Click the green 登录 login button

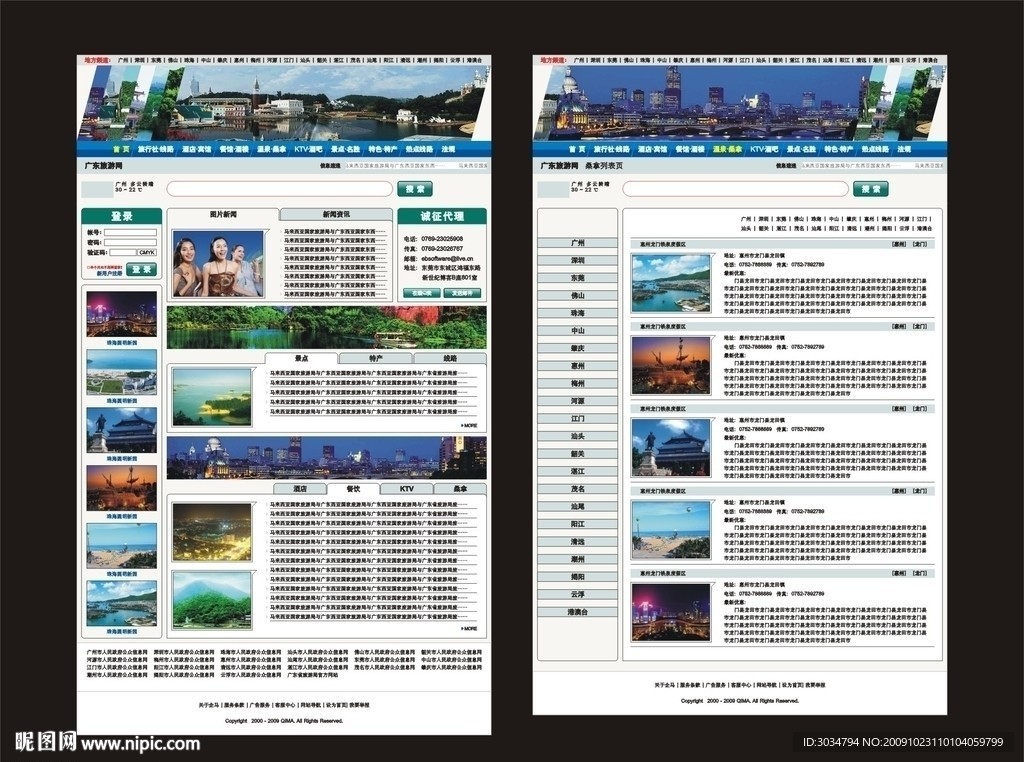142,270
